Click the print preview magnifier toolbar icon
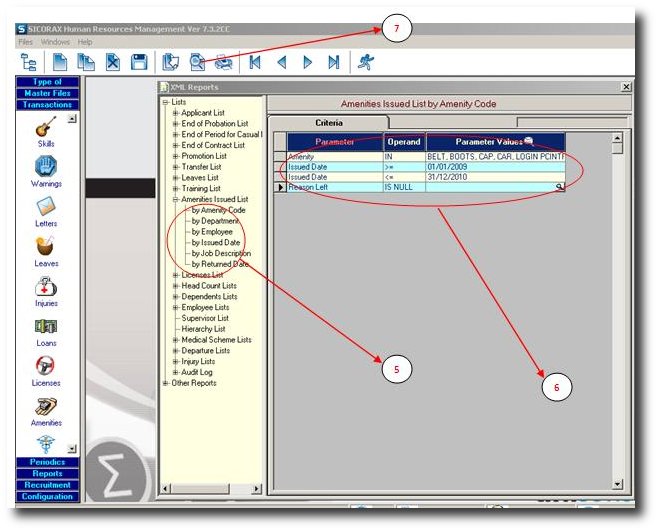The height and width of the screenshot is (531, 658). tap(197, 62)
